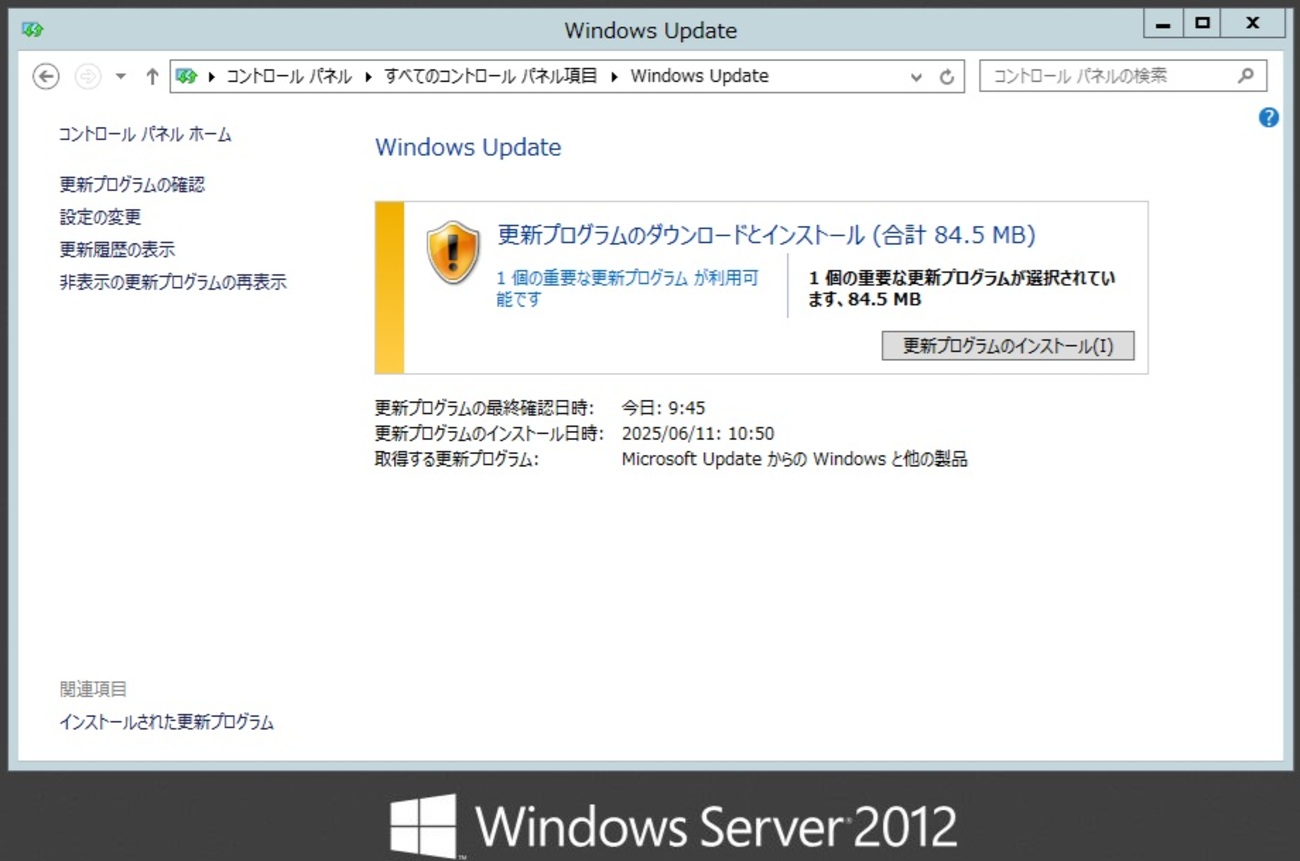Viewport: 1300px width, 861px height.
Task: Open help with the blue question mark
Action: pyautogui.click(x=1268, y=118)
